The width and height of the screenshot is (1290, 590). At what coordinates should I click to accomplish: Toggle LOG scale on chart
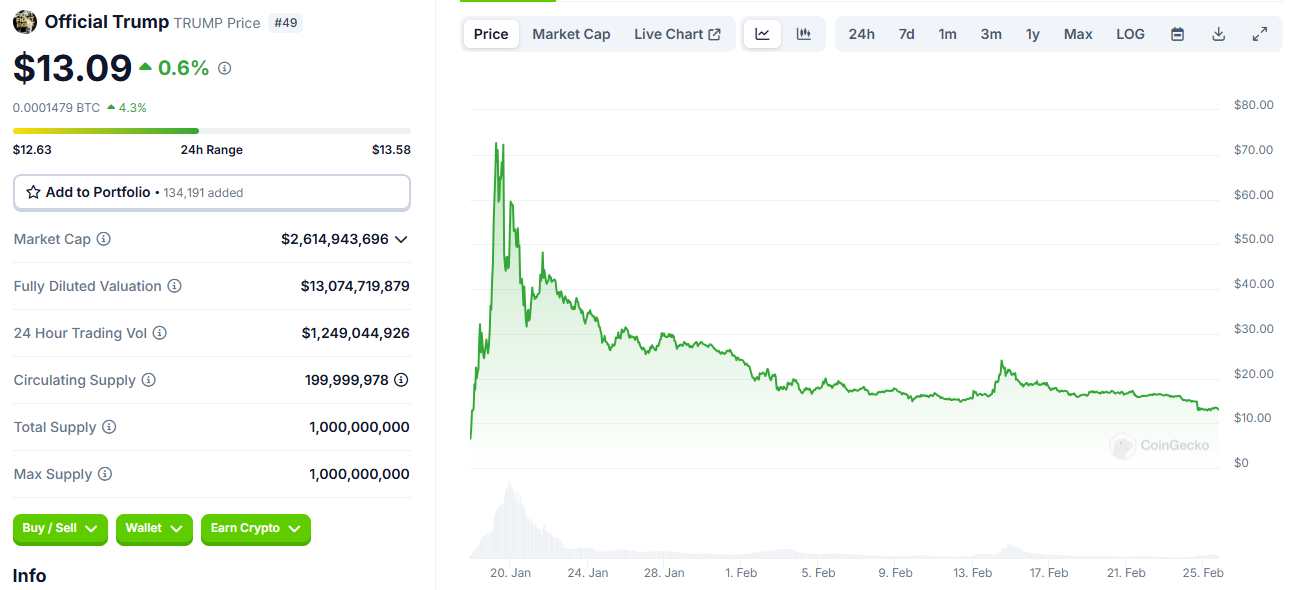click(x=1130, y=34)
